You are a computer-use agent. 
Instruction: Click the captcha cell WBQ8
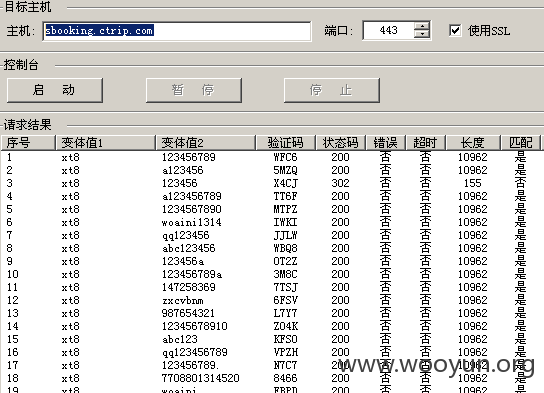click(285, 248)
